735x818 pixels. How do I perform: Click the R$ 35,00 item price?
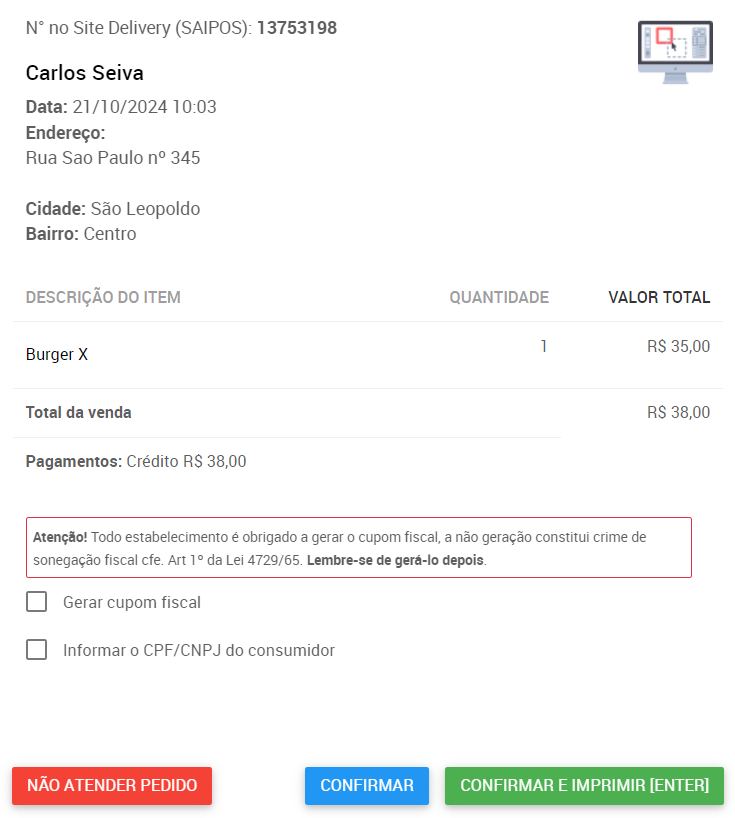click(x=679, y=346)
